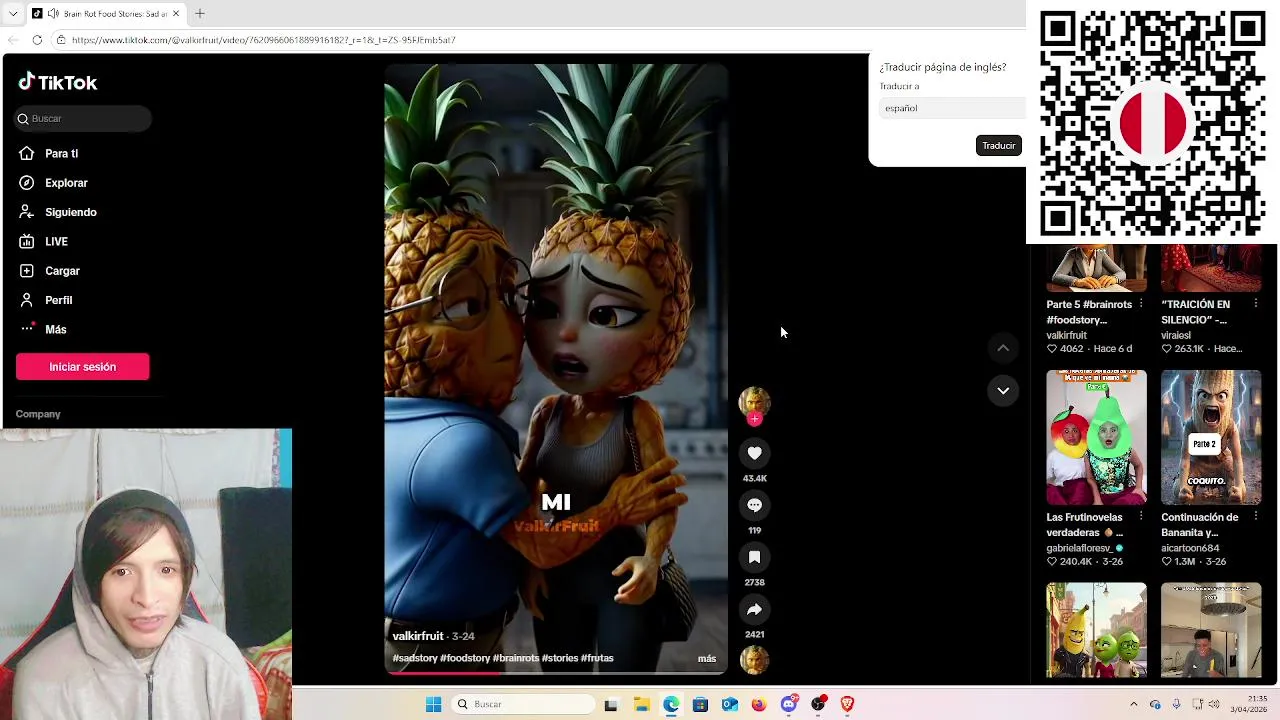Open the tab list dropdown arrow
Viewport: 1280px width, 720px height.
(x=13, y=14)
